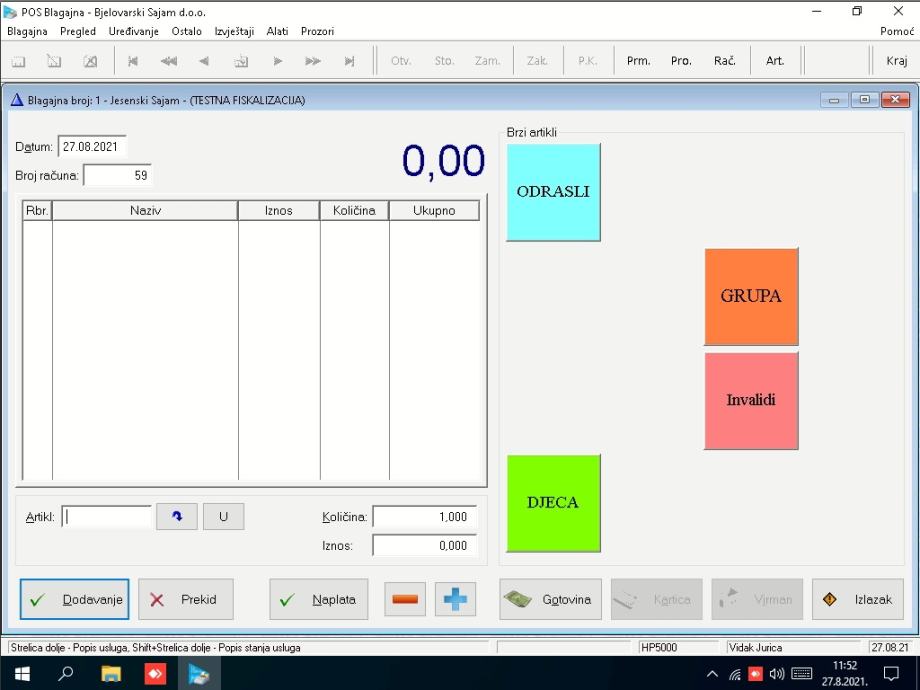The image size is (920, 690).
Task: Click the Izlazak exit button
Action: tap(858, 599)
